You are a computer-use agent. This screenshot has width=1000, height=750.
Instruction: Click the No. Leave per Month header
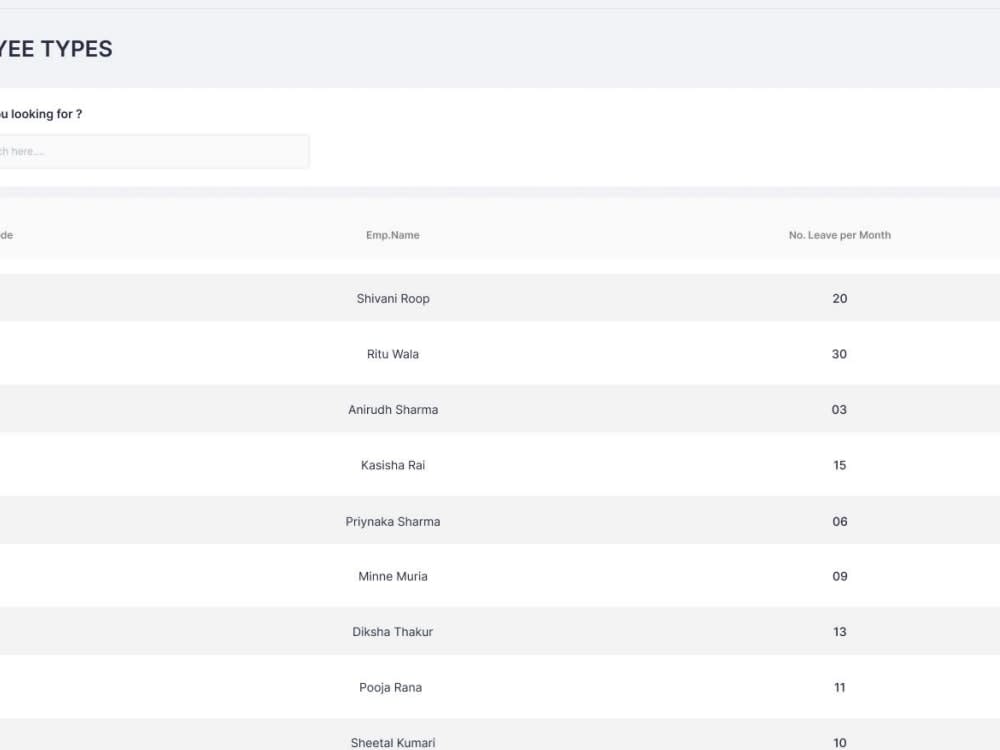(x=839, y=235)
